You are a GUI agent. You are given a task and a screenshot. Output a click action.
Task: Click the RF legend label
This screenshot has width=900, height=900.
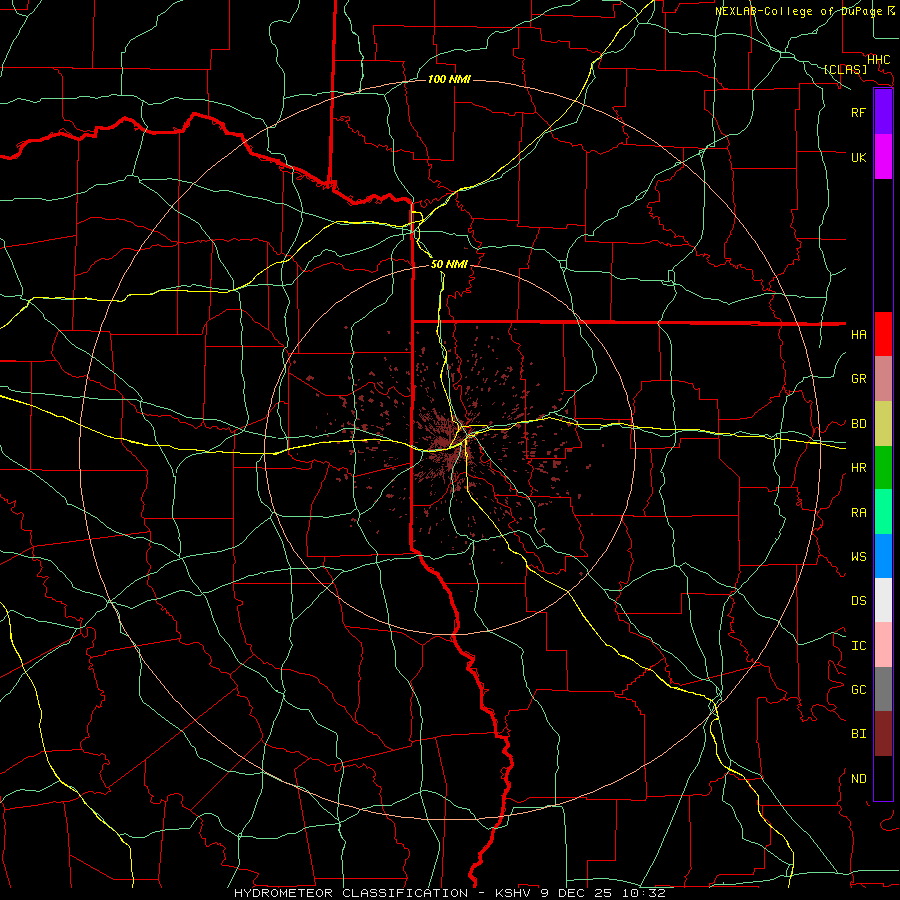click(x=858, y=112)
